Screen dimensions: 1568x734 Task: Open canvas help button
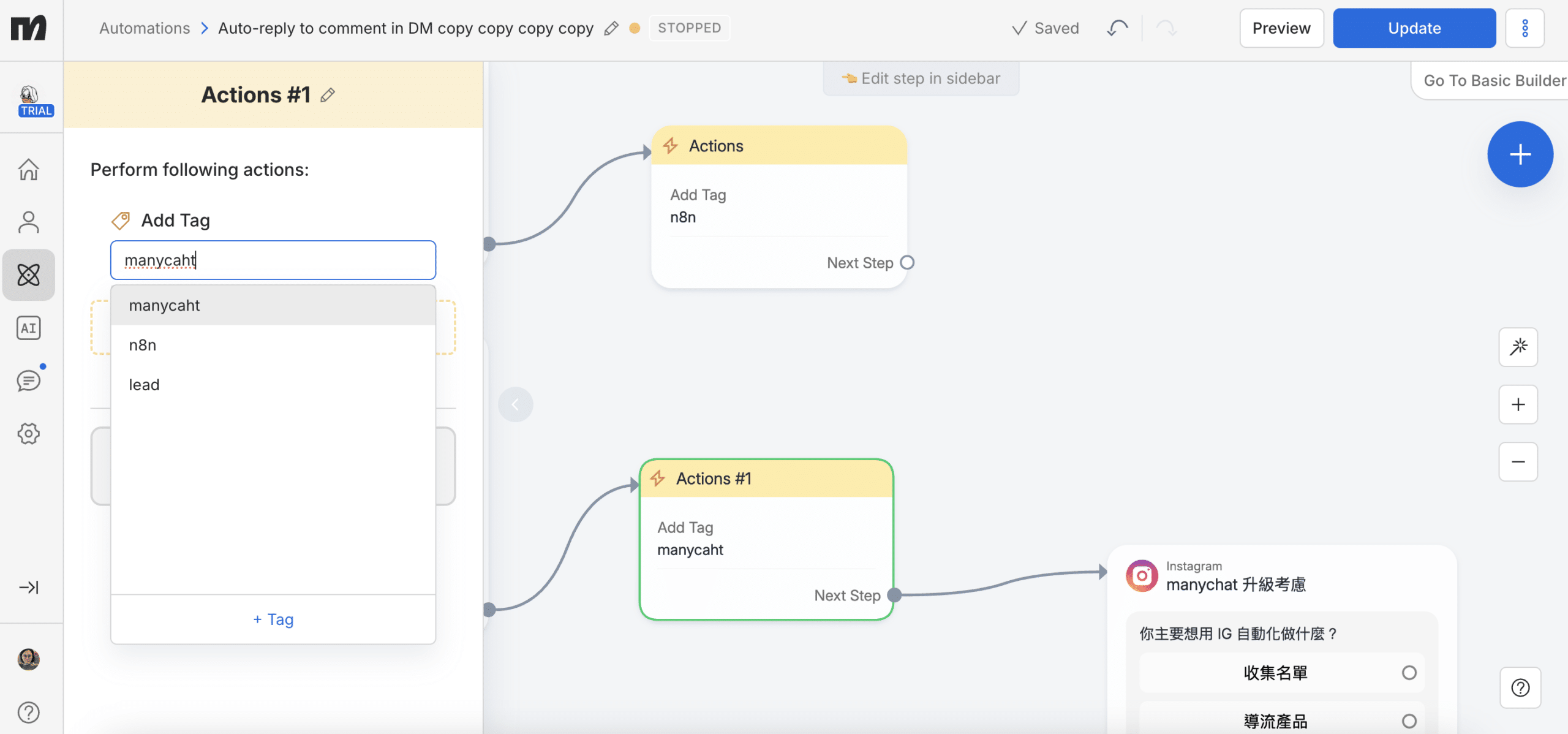click(1520, 687)
